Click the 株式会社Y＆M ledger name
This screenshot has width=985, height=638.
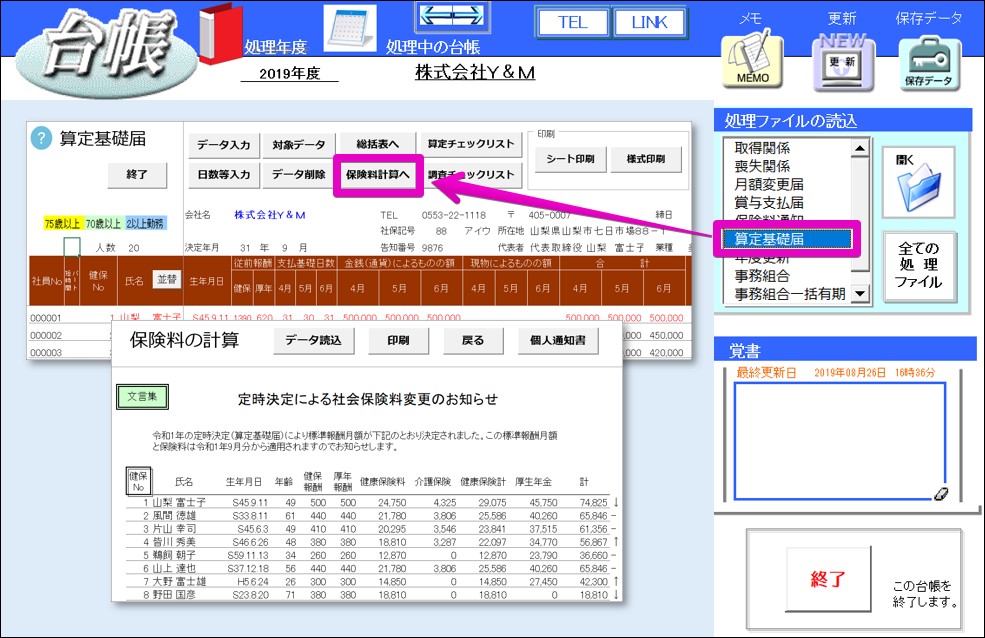tap(476, 73)
